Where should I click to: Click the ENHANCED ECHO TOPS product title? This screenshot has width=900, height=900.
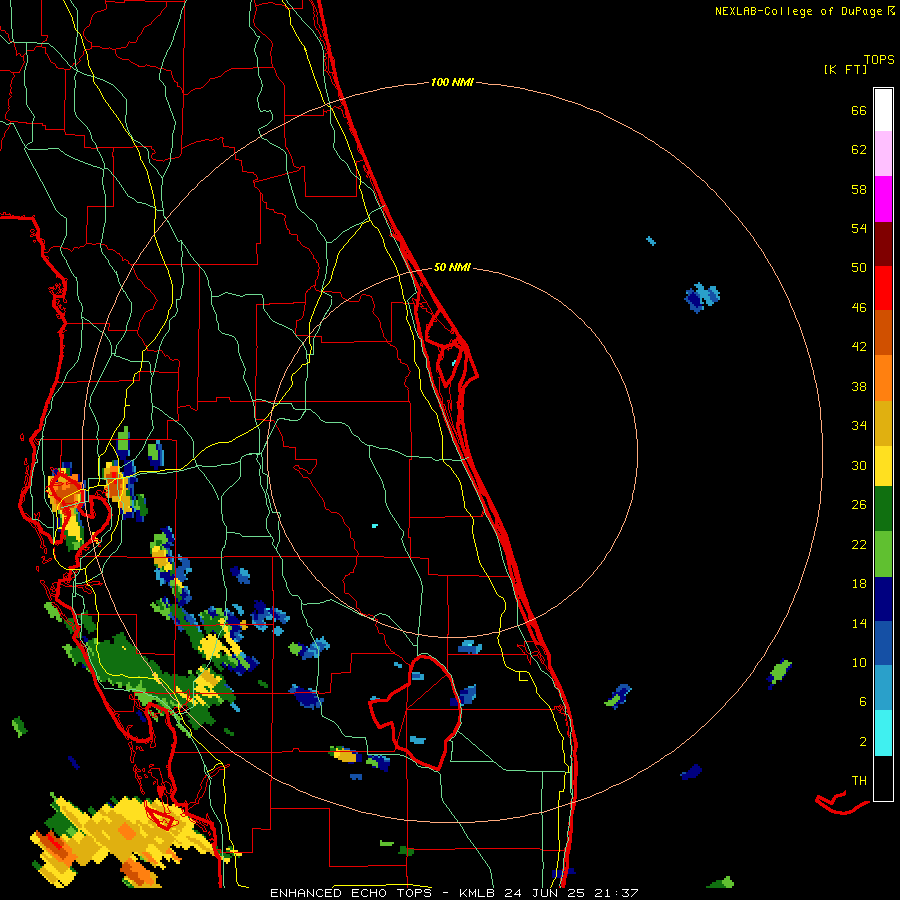350,893
